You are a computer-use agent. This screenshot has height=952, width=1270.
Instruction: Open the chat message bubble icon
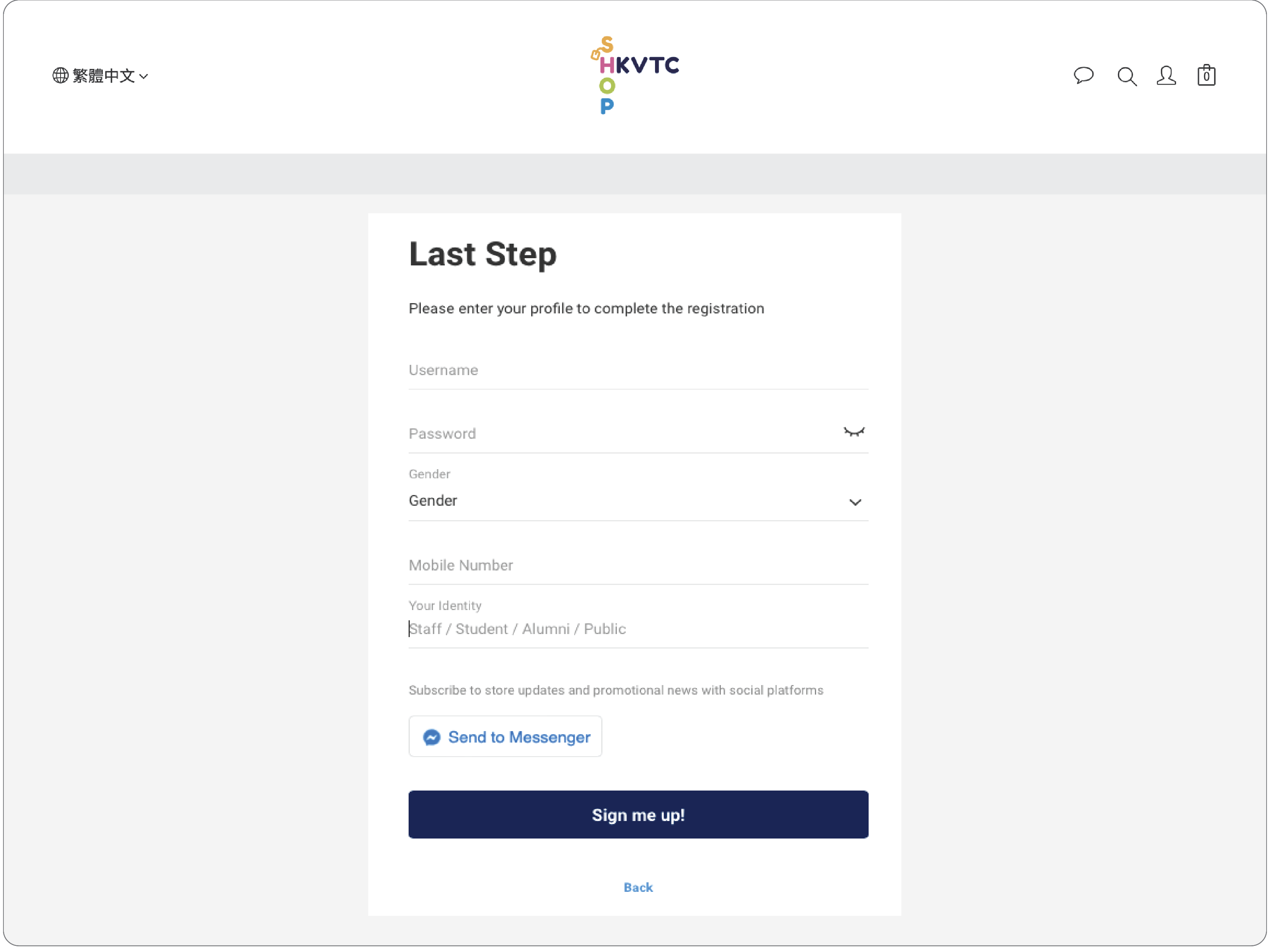coord(1083,75)
